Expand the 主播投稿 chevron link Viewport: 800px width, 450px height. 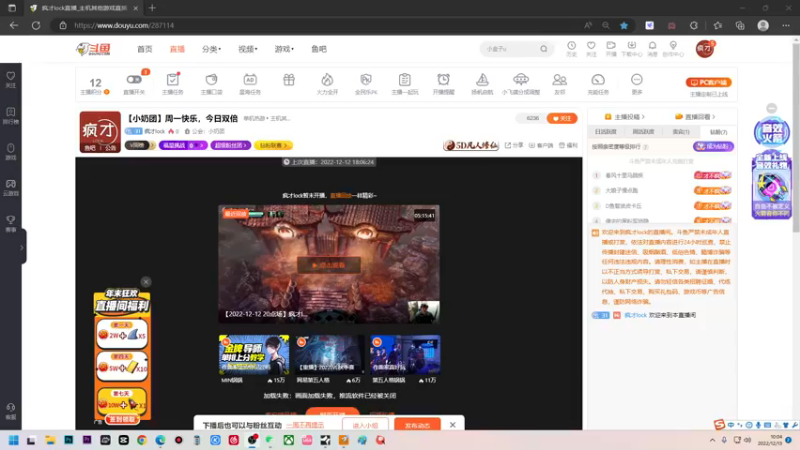624,117
